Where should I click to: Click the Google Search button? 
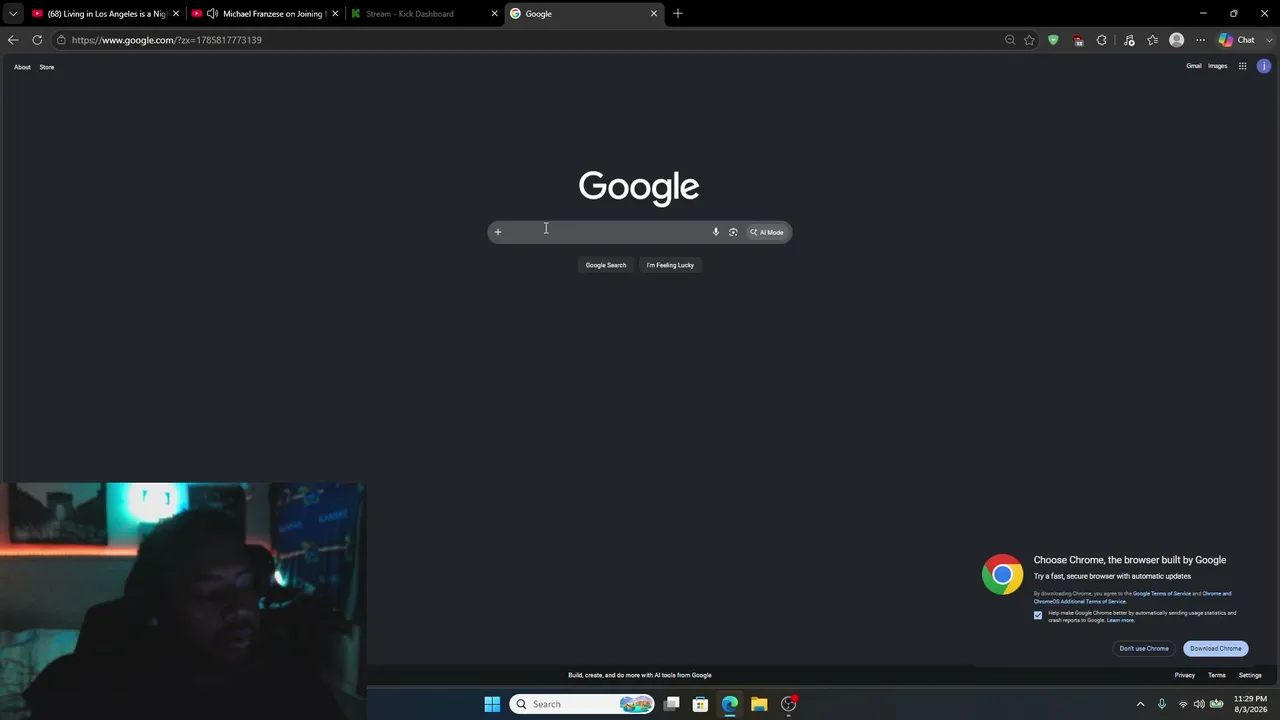point(606,265)
